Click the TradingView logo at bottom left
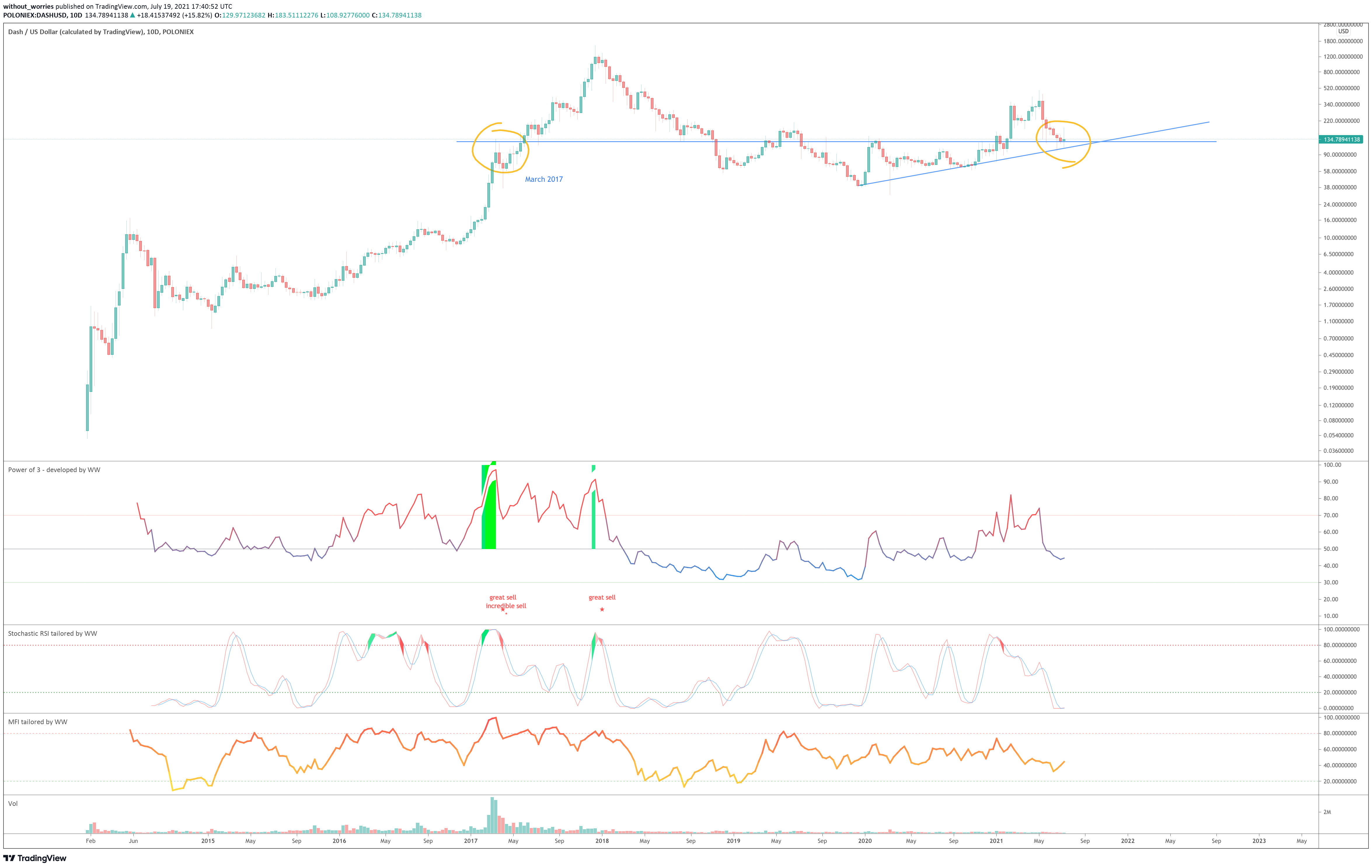Screen dimensions: 1372x868 pyautogui.click(x=35, y=858)
